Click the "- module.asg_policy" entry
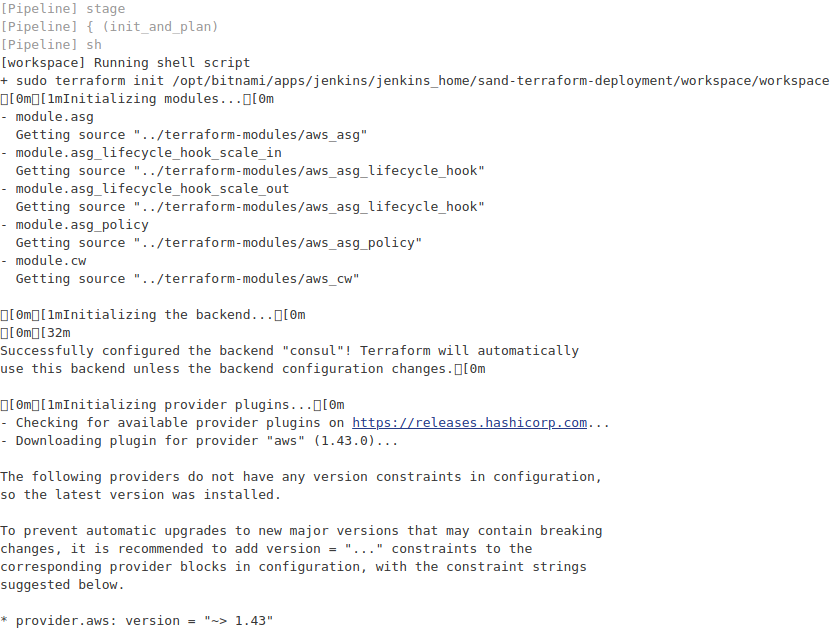Screen dimensions: 837x631 point(74,225)
